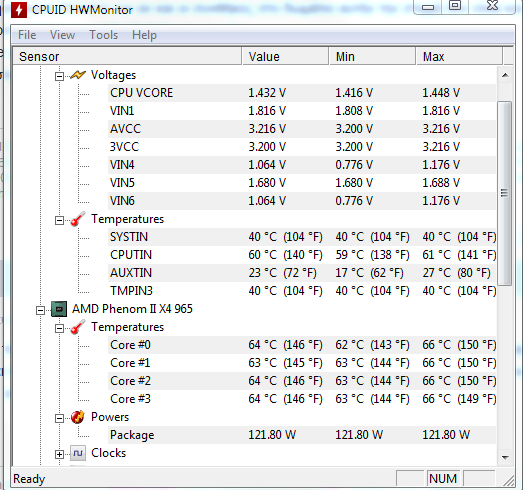This screenshot has height=490, width=523.
Task: Click the Voltages lightning icon
Action: point(78,75)
